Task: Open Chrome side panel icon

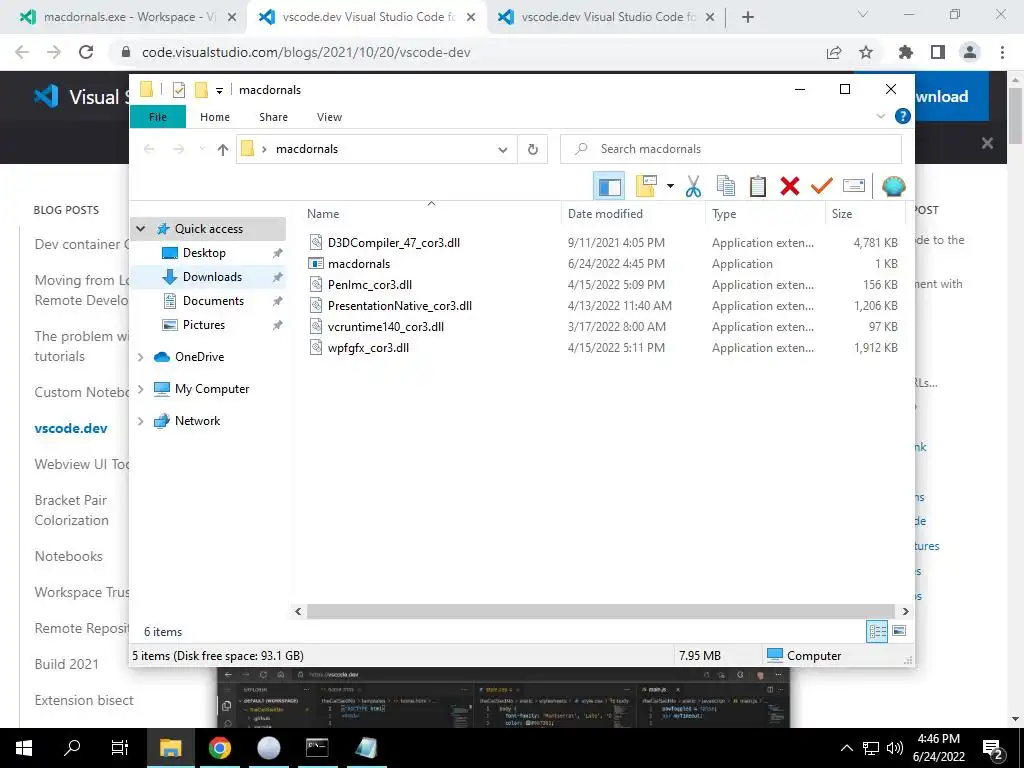Action: pyautogui.click(x=938, y=52)
